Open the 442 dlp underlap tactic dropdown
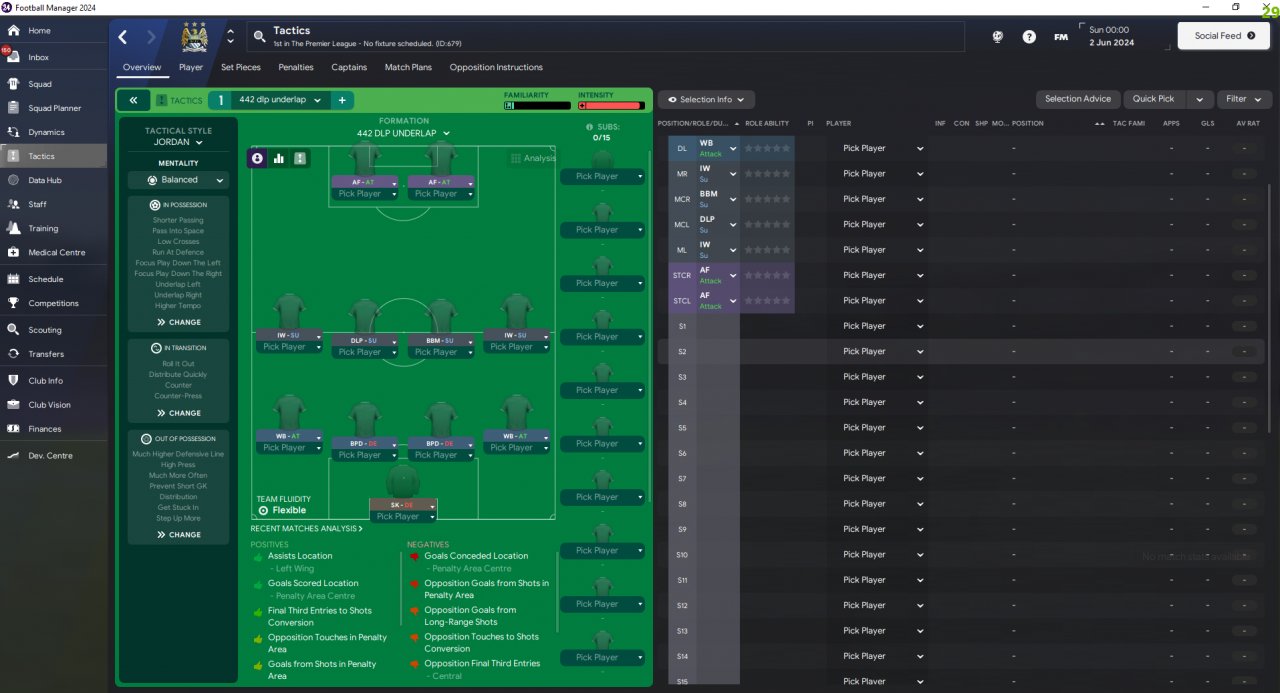The width and height of the screenshot is (1280, 693). (x=279, y=100)
